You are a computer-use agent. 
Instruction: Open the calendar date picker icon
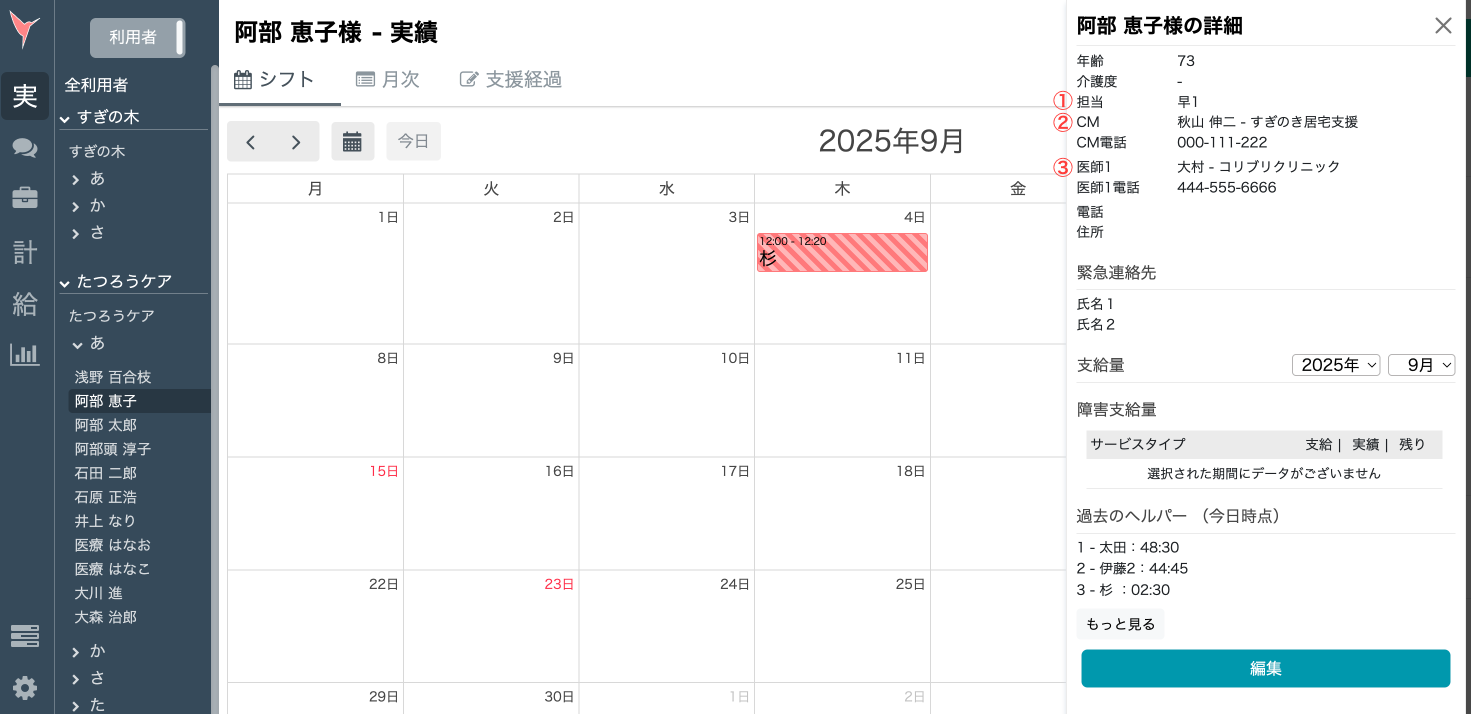click(x=353, y=141)
